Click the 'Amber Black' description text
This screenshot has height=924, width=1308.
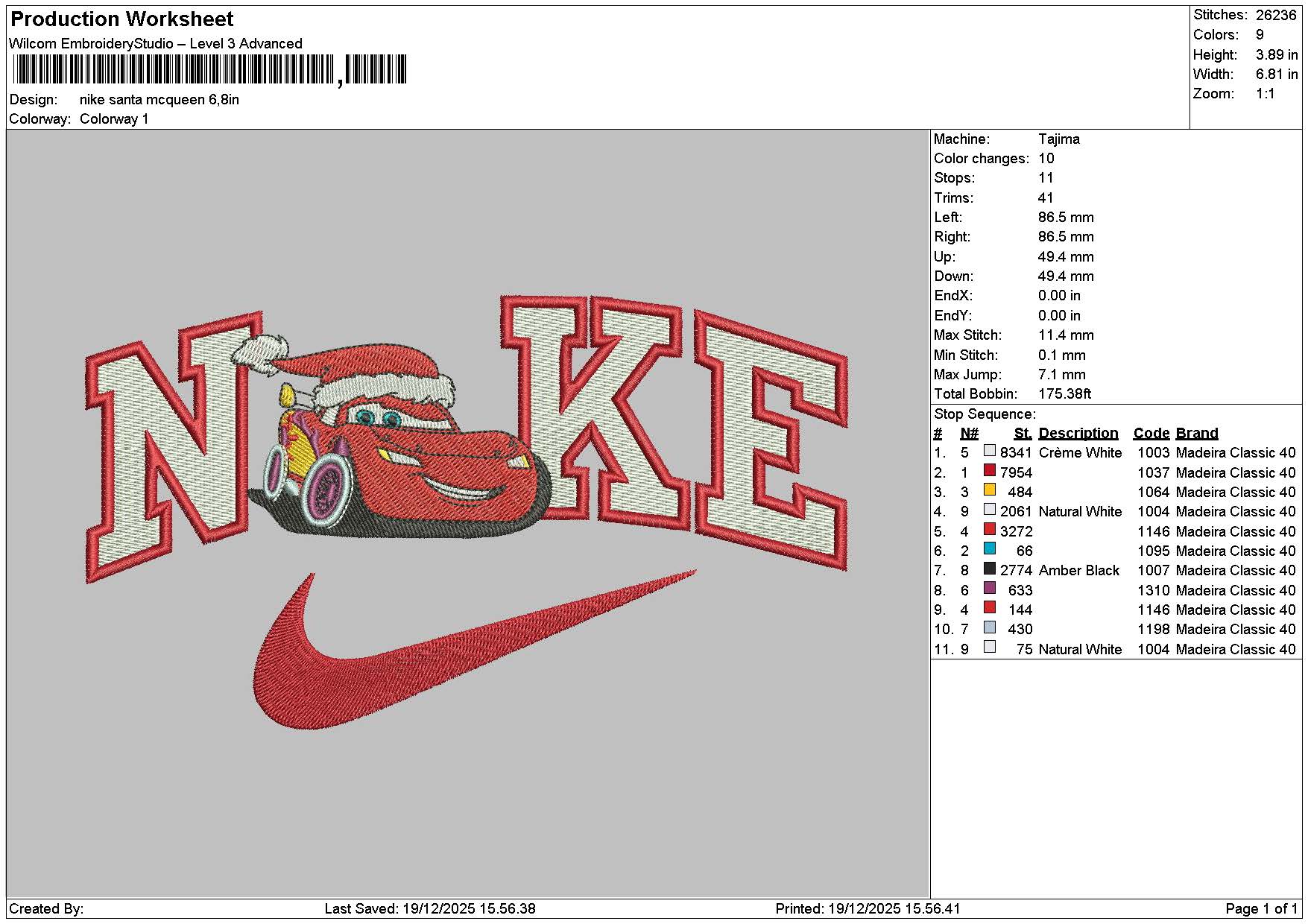coord(1079,571)
